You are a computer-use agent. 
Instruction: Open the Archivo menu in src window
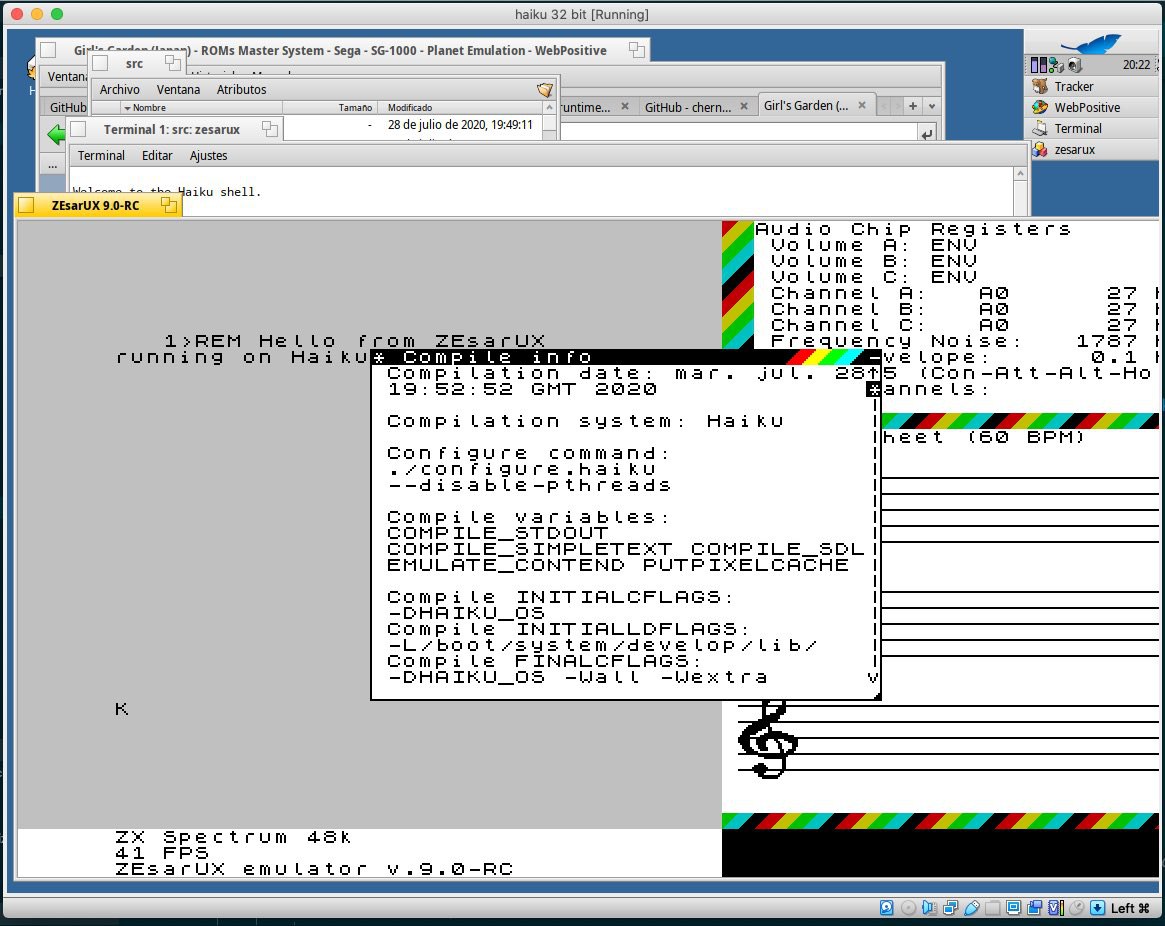[x=119, y=89]
